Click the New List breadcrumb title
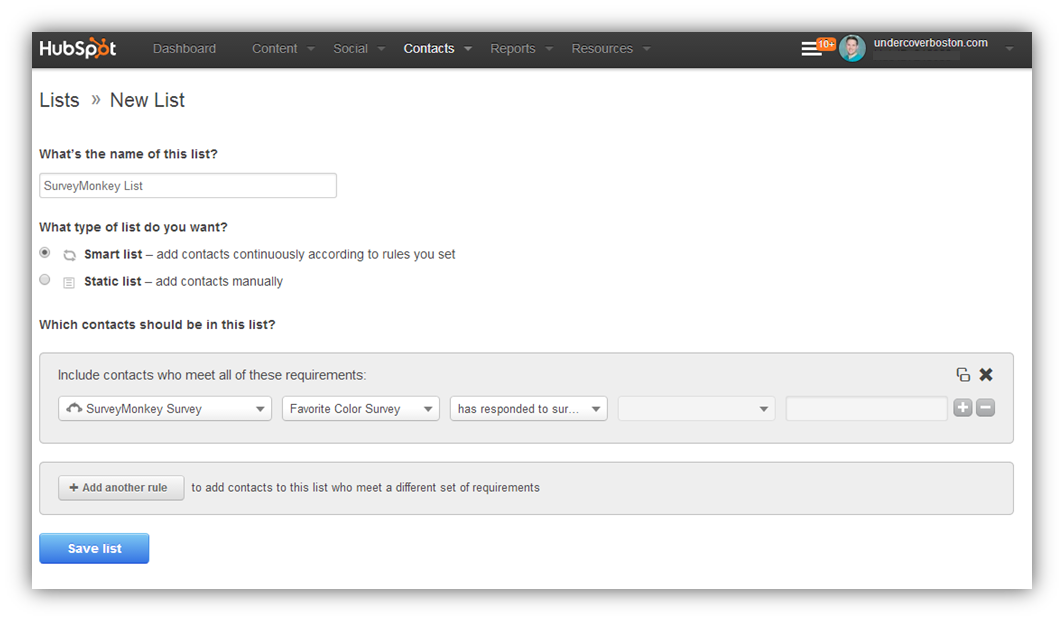This screenshot has height=621, width=1064. [x=147, y=100]
